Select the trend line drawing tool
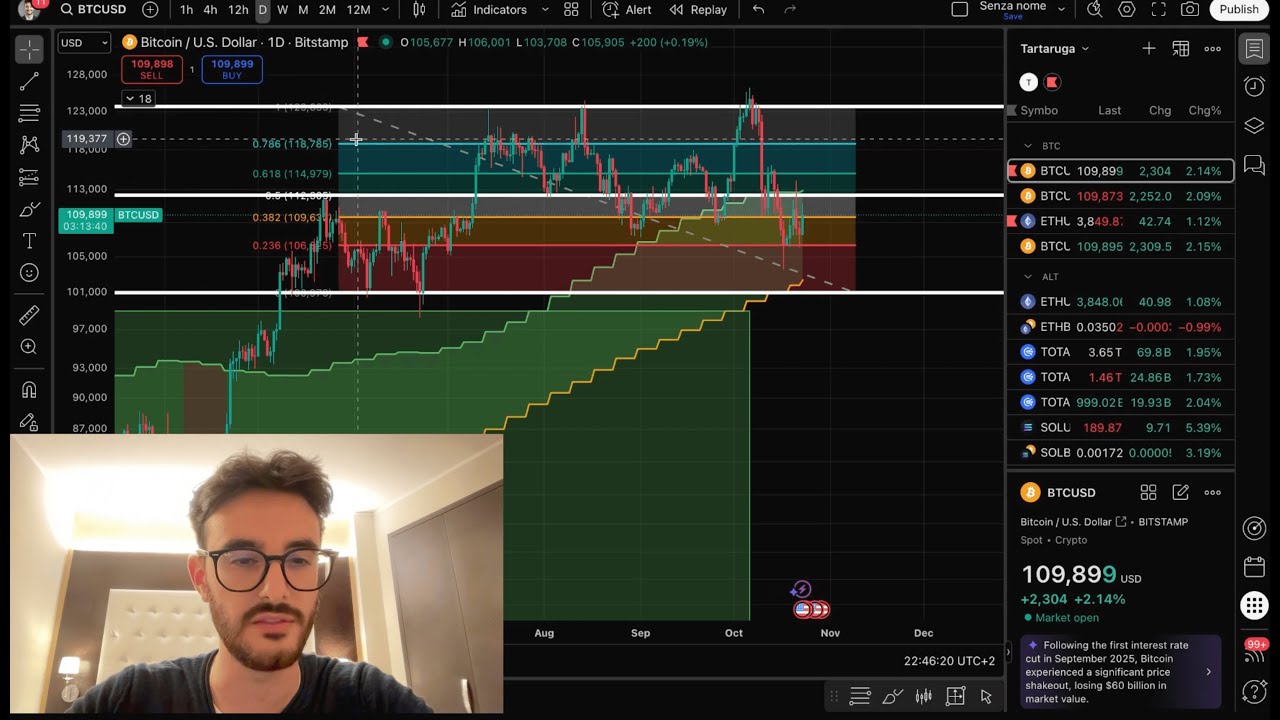This screenshot has width=1280, height=720. pos(29,82)
